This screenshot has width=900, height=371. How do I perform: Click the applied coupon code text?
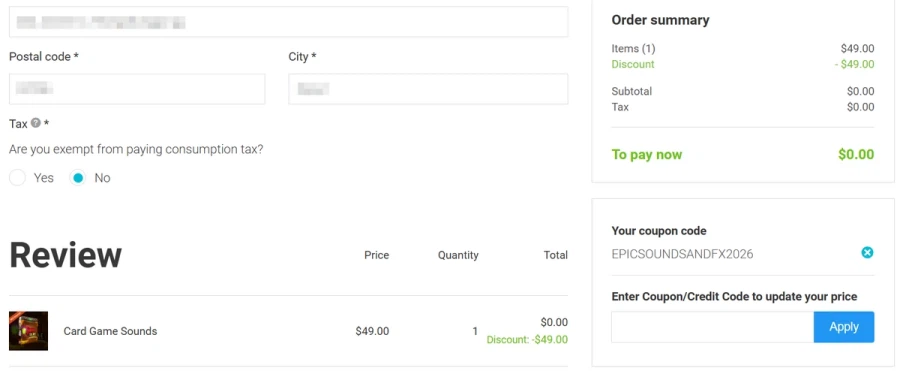(682, 254)
